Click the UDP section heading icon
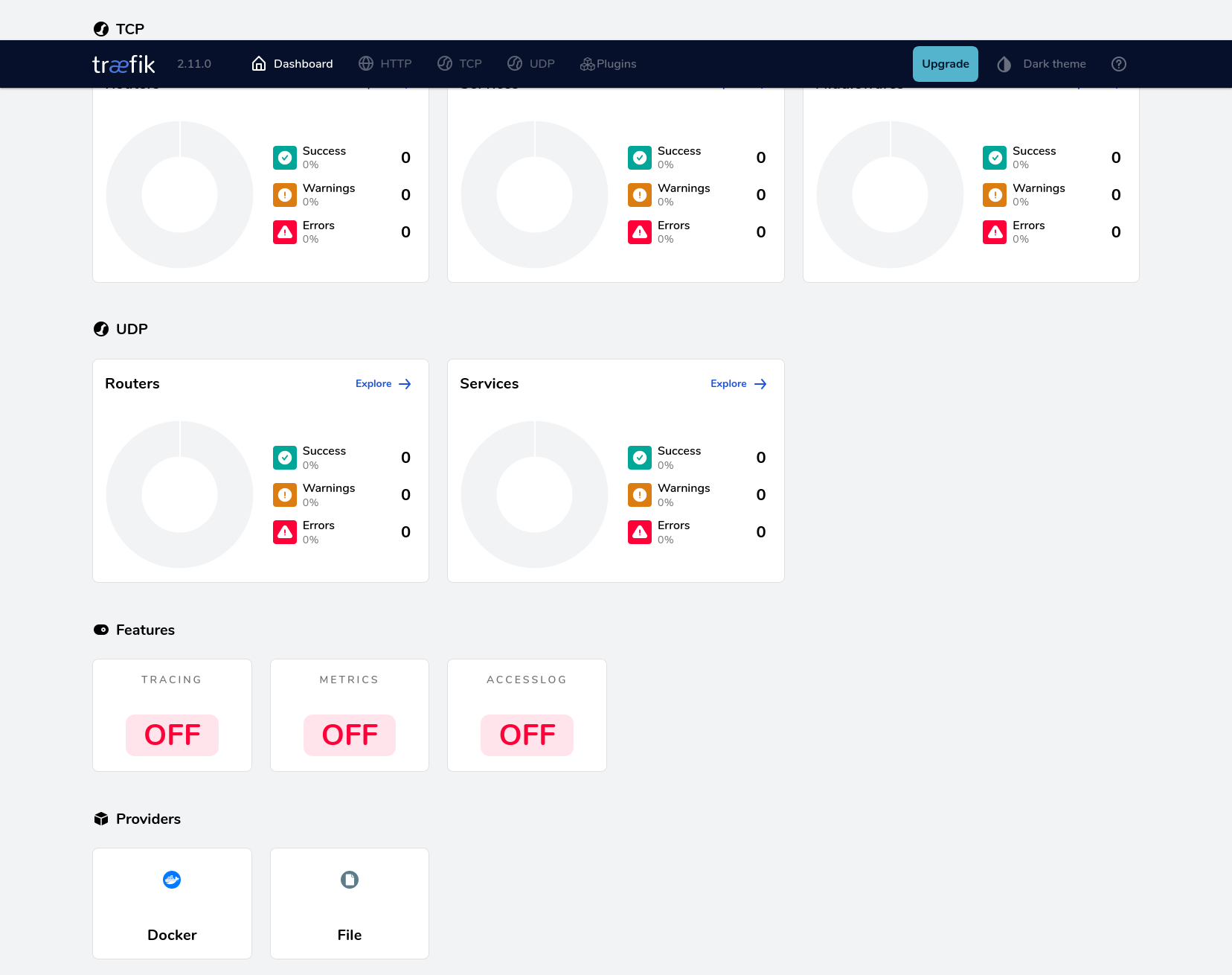 click(x=101, y=329)
